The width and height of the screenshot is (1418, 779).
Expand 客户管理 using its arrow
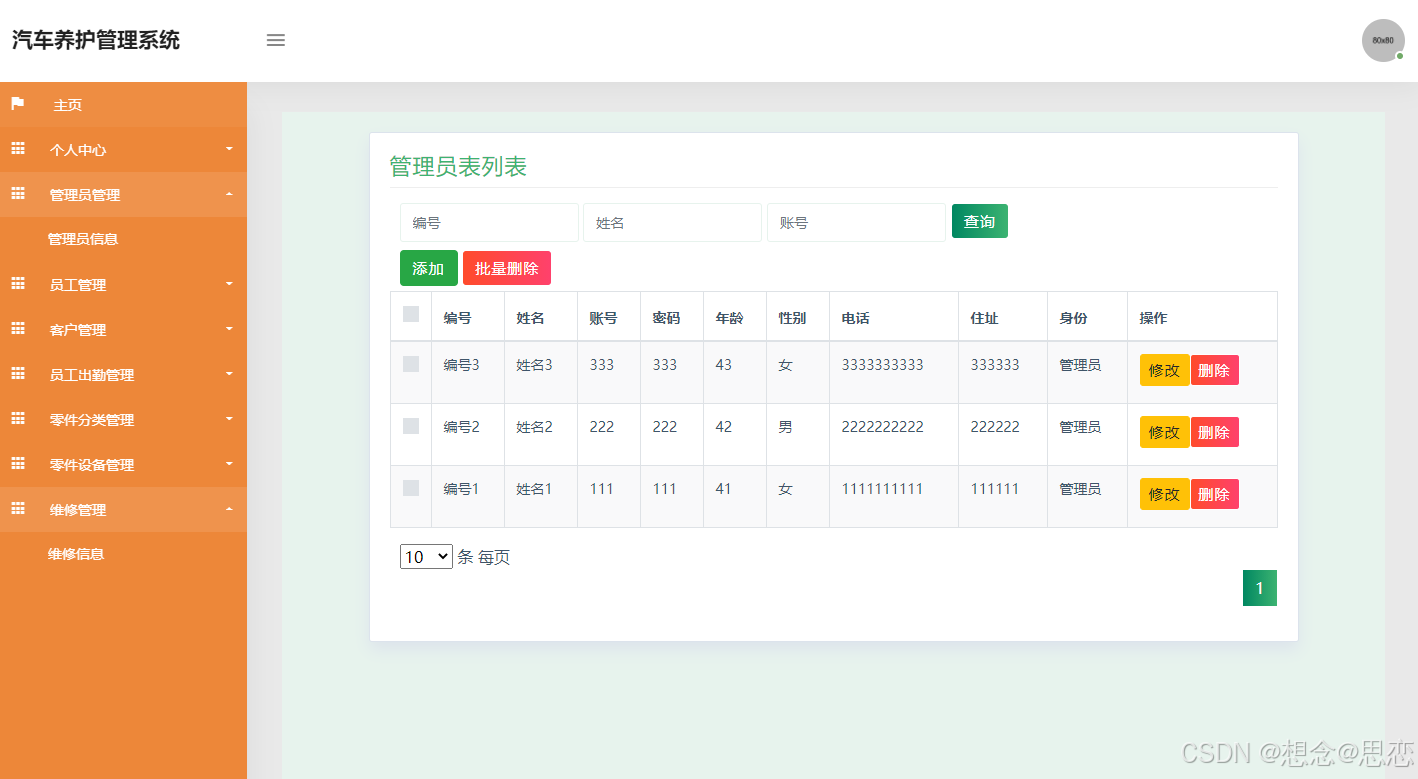point(229,329)
